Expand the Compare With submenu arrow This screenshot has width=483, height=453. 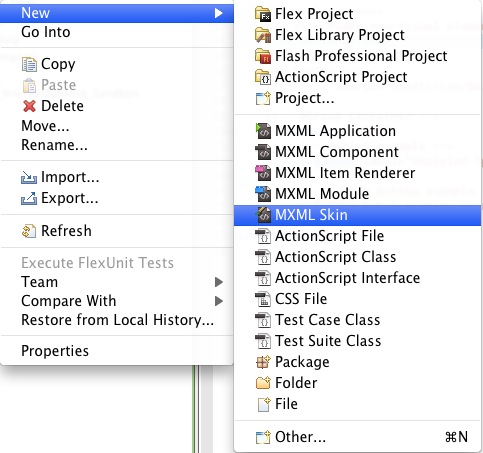click(219, 301)
